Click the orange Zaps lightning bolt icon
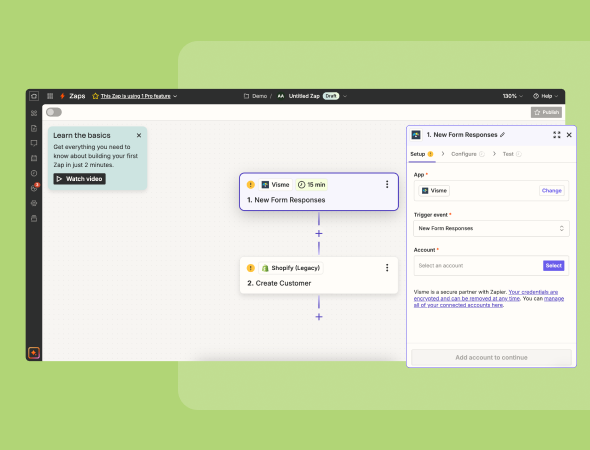Image resolution: width=590 pixels, height=450 pixels. tap(62, 96)
